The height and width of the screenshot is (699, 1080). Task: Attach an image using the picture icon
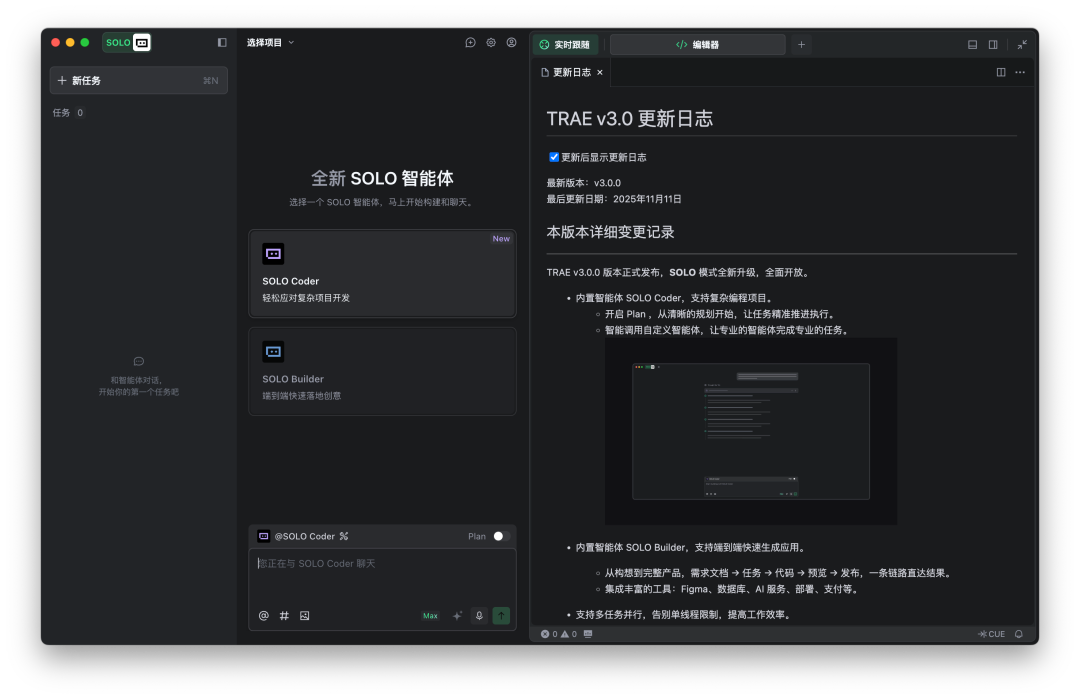[x=305, y=616]
